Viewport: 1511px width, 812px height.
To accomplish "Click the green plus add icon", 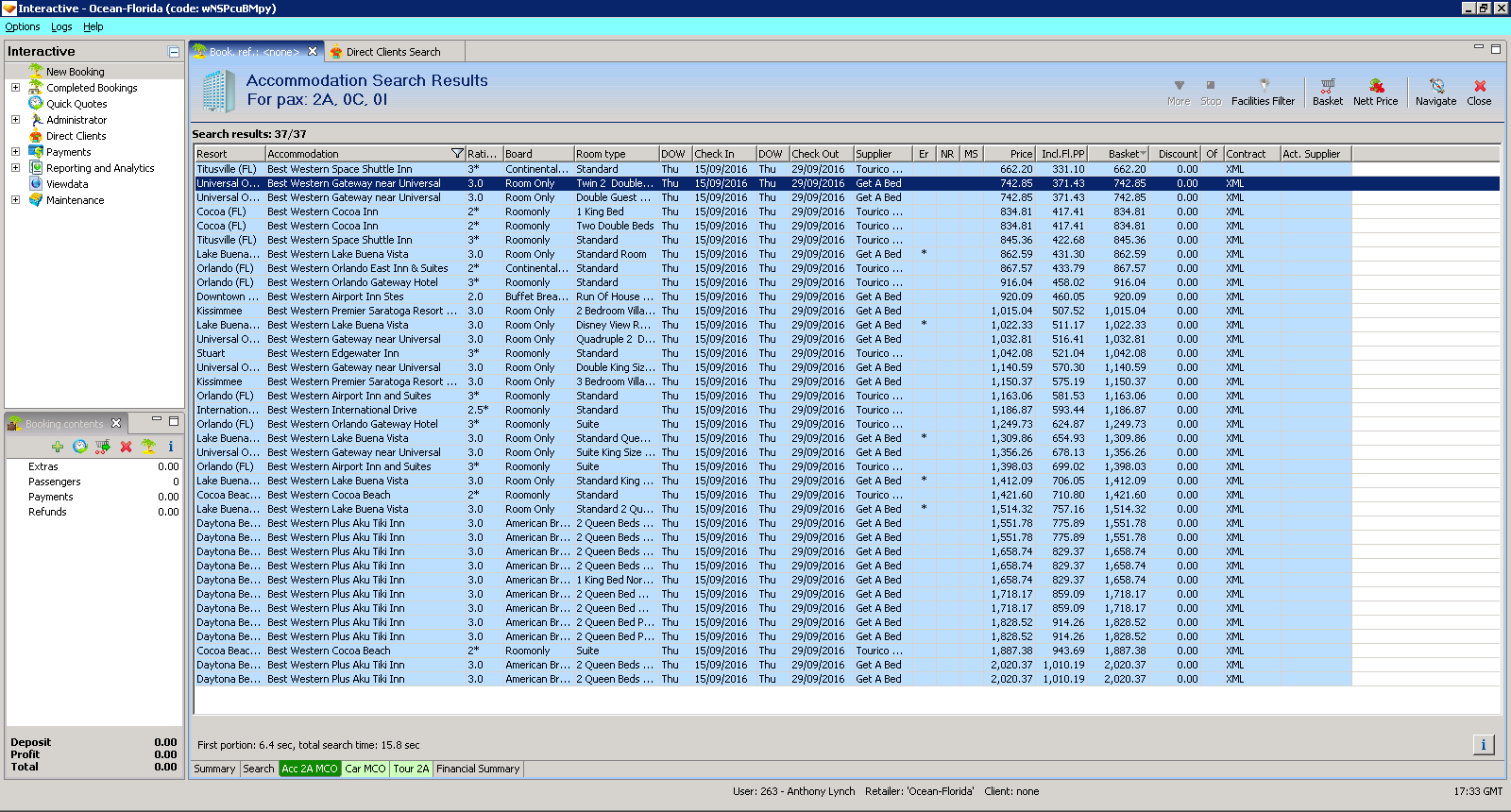I will pyautogui.click(x=58, y=447).
